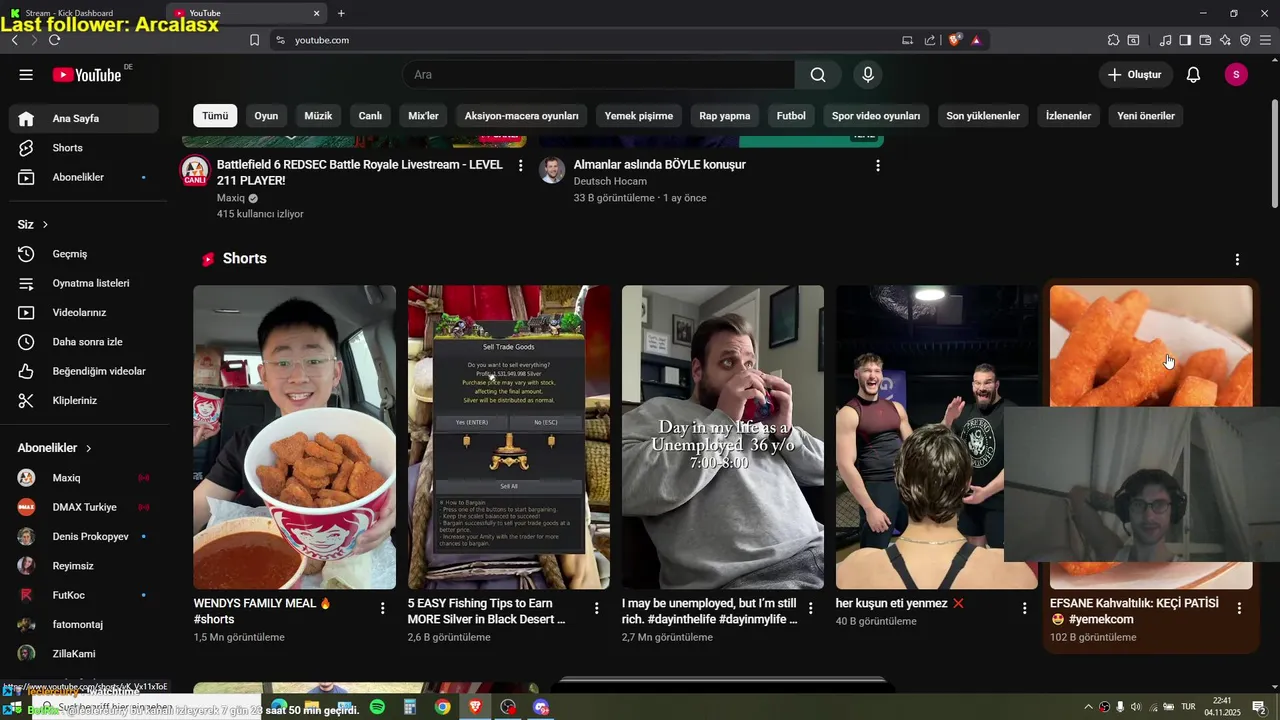The width and height of the screenshot is (1280, 720).
Task: Open the DMAX Turkiye subscription
Action: pyautogui.click(x=84, y=507)
